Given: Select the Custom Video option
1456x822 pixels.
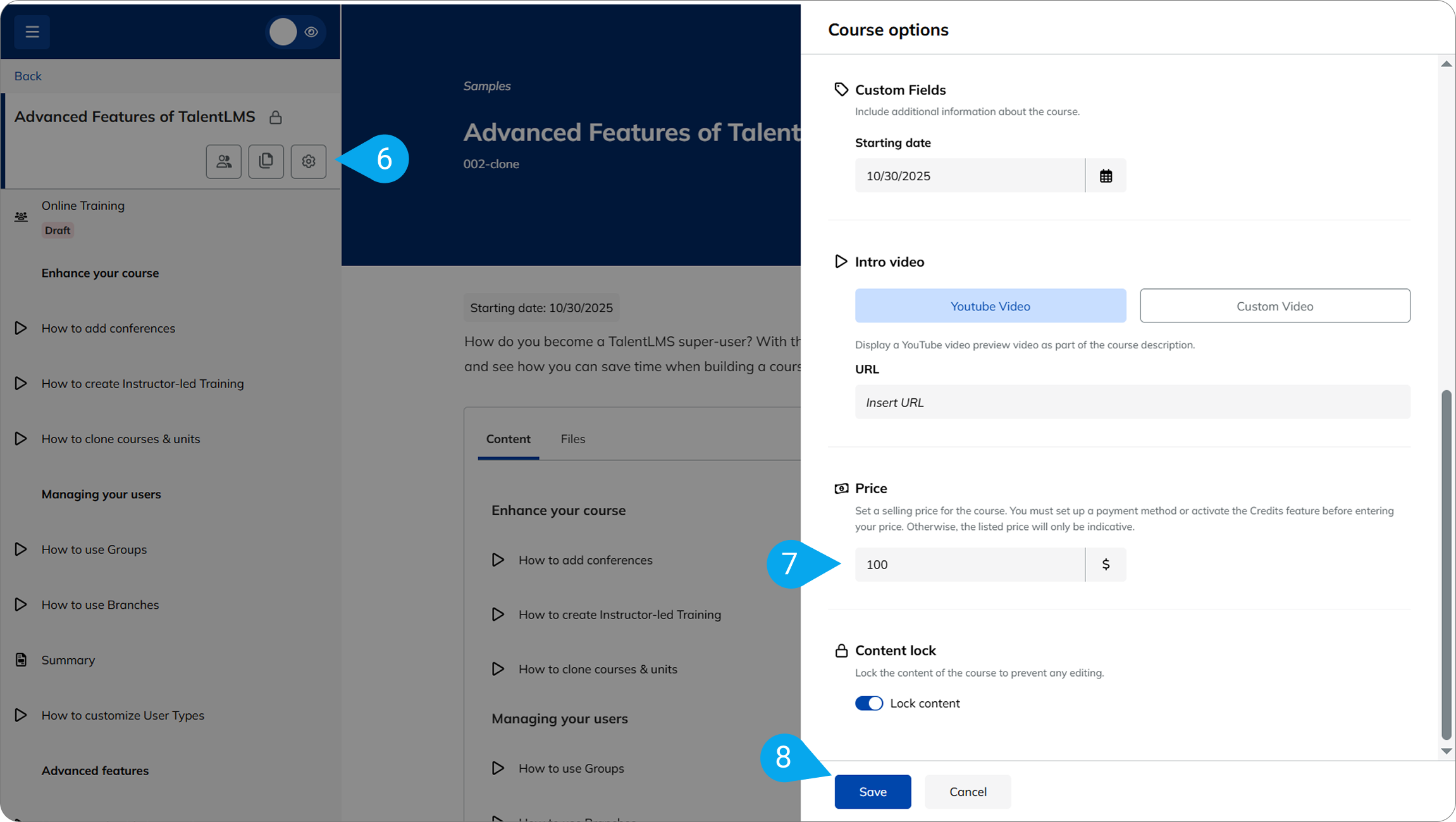Looking at the screenshot, I should (1274, 306).
